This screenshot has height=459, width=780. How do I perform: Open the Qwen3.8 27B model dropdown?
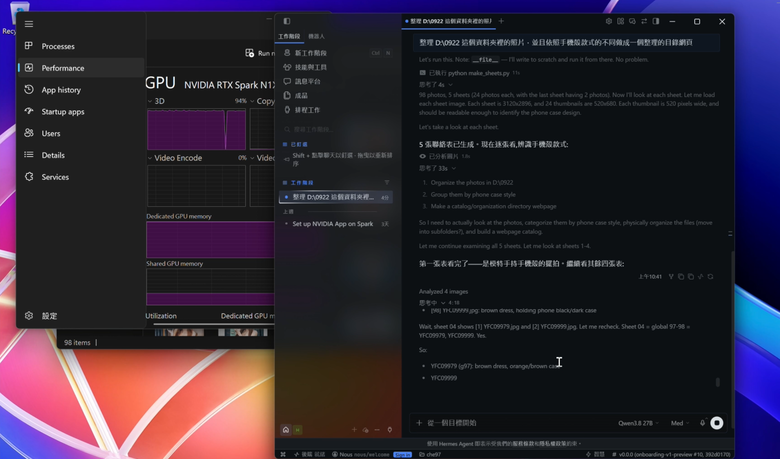tap(638, 423)
